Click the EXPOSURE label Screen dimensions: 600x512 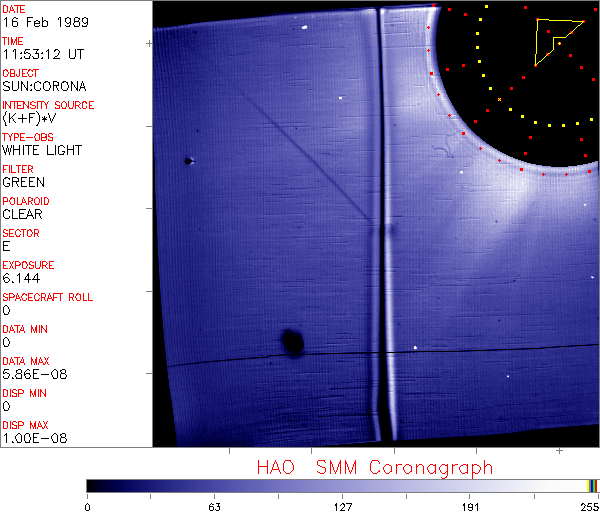(x=28, y=265)
